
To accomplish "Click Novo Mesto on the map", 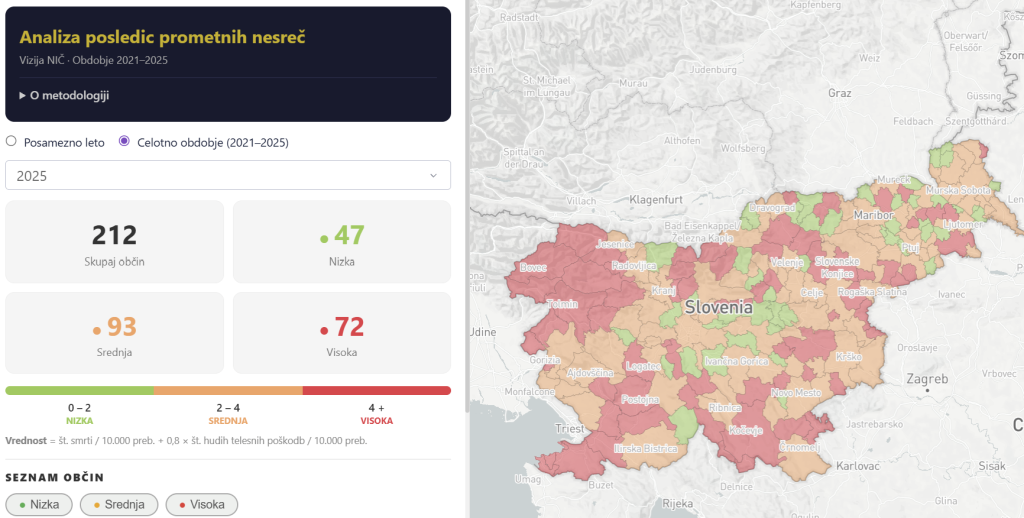I will coord(795,393).
